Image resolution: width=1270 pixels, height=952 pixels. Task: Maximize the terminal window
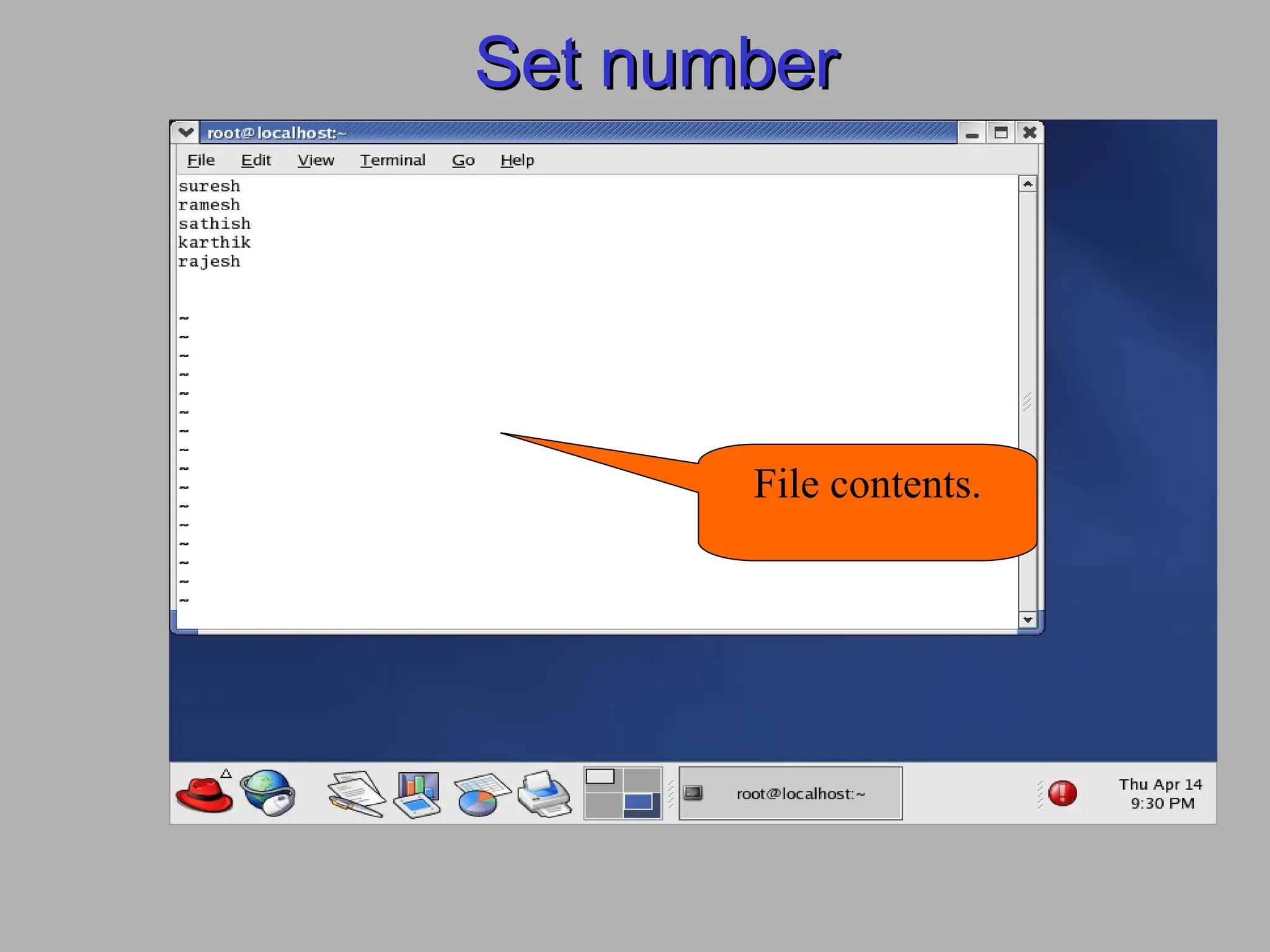(1001, 133)
